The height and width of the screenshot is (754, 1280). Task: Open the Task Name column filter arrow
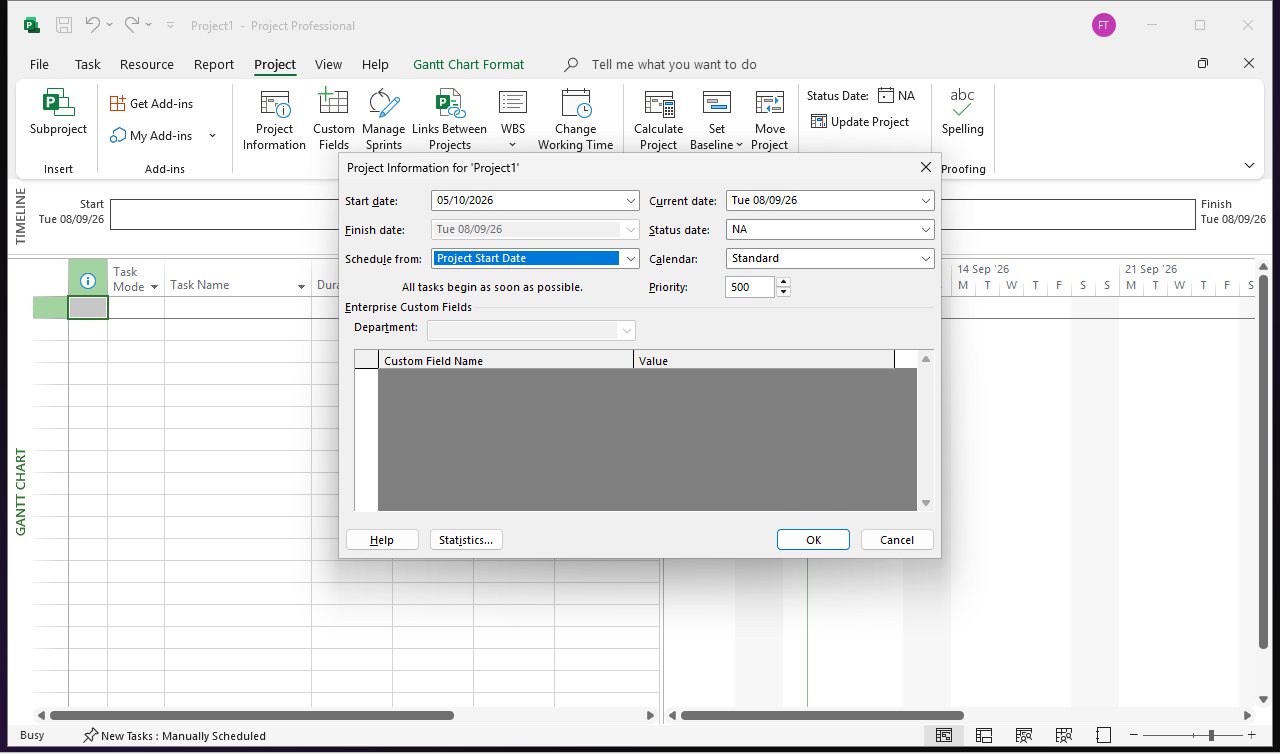click(x=302, y=287)
